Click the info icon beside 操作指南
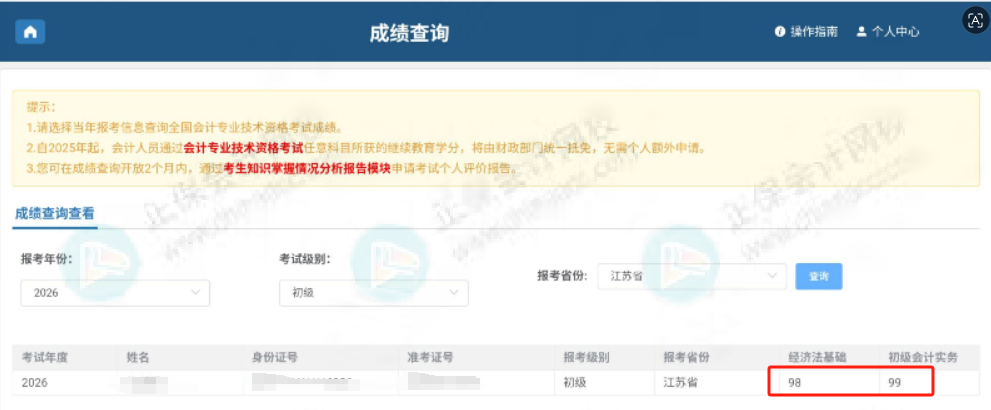Viewport: 991px width, 410px height. pyautogui.click(x=780, y=32)
